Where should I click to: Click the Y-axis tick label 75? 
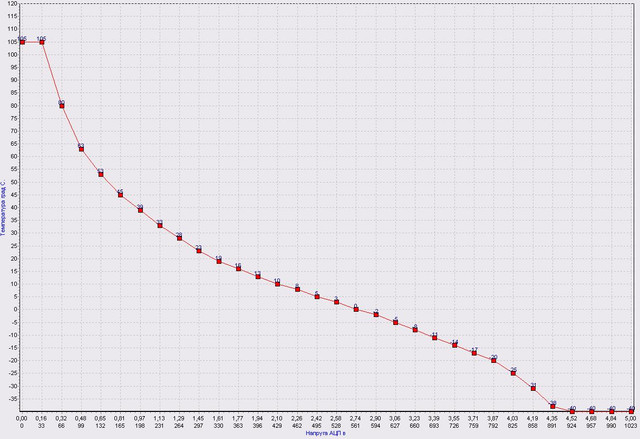point(13,118)
